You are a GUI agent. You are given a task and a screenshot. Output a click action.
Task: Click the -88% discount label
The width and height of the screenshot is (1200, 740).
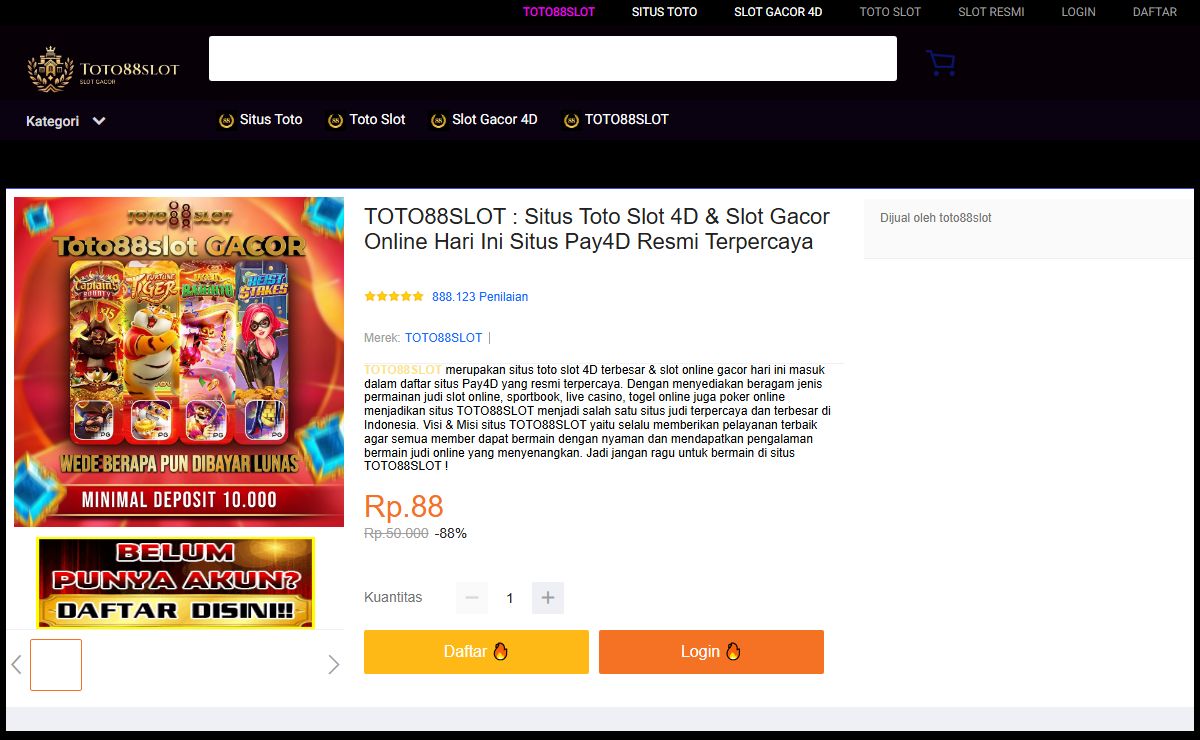[x=451, y=534]
